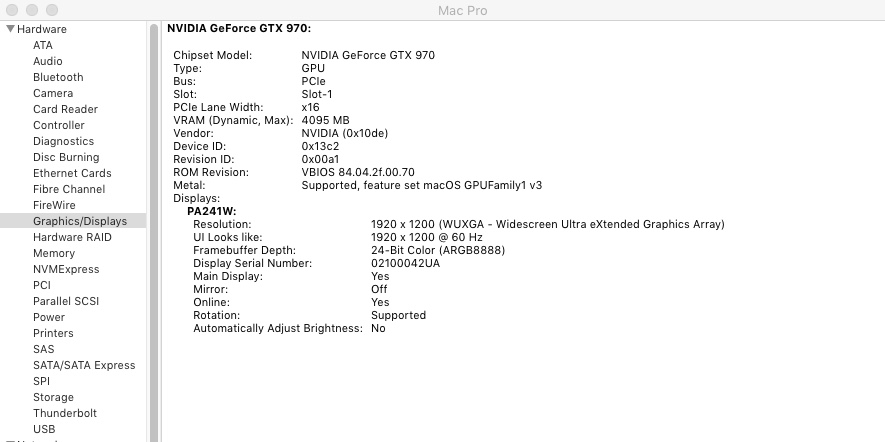
Task: Select SPI in the sidebar
Action: click(x=41, y=381)
